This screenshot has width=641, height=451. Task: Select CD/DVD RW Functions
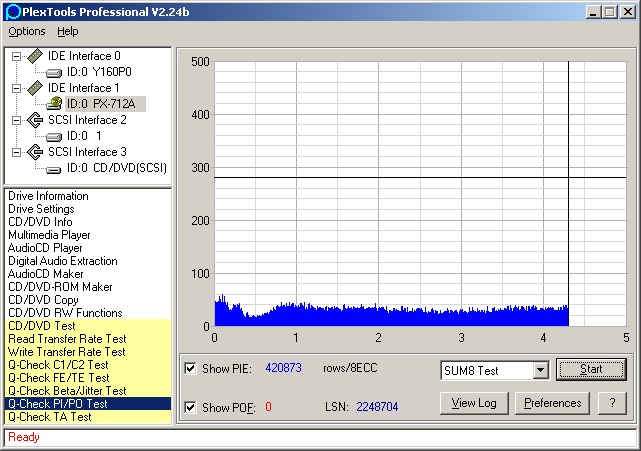pyautogui.click(x=65, y=313)
